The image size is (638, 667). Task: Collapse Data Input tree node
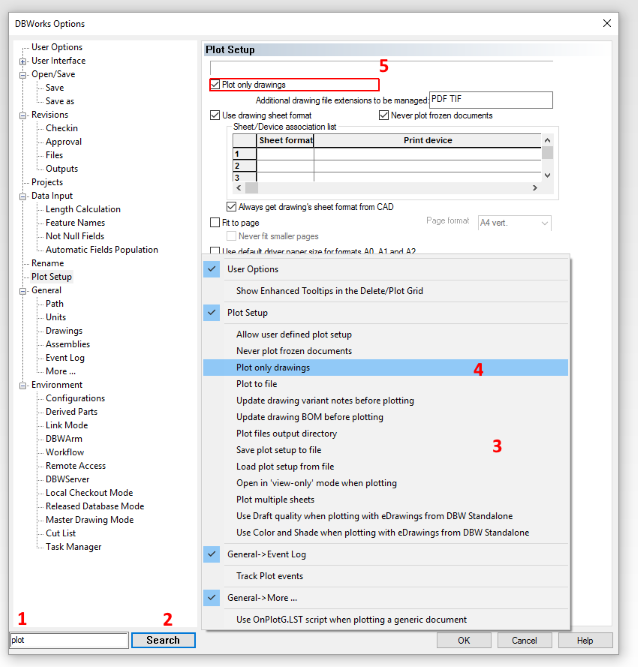(x=23, y=197)
